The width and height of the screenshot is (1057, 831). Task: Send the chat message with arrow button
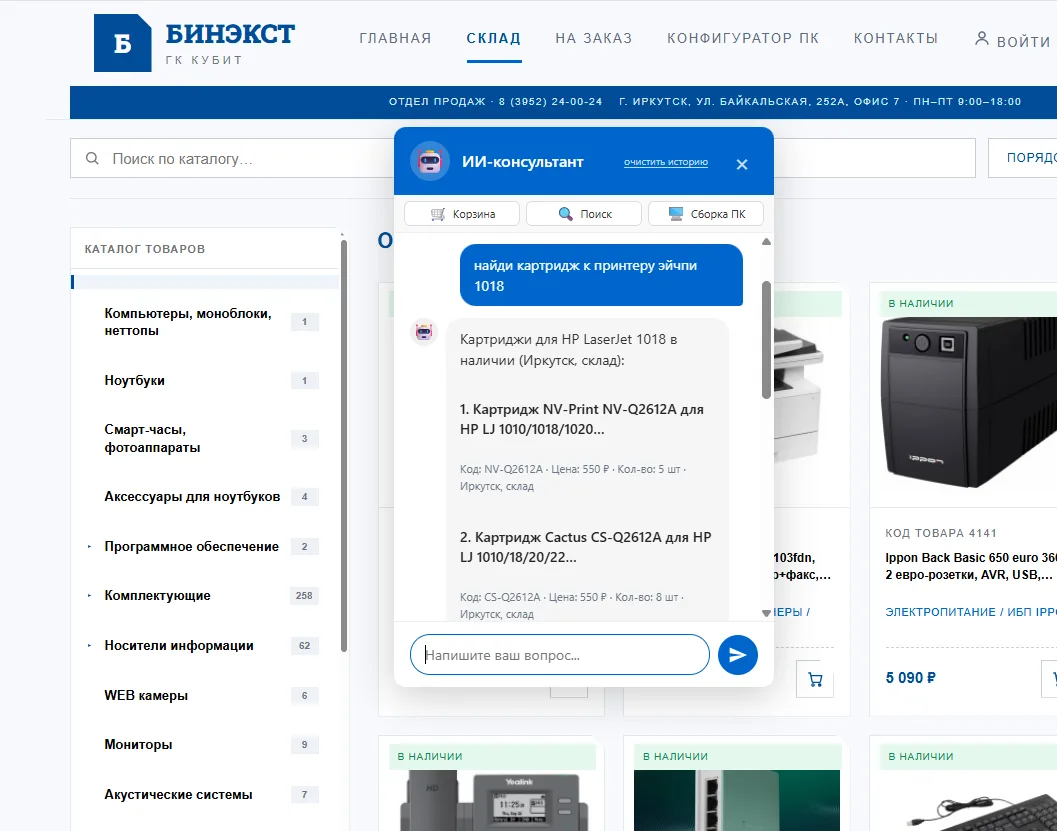click(737, 654)
